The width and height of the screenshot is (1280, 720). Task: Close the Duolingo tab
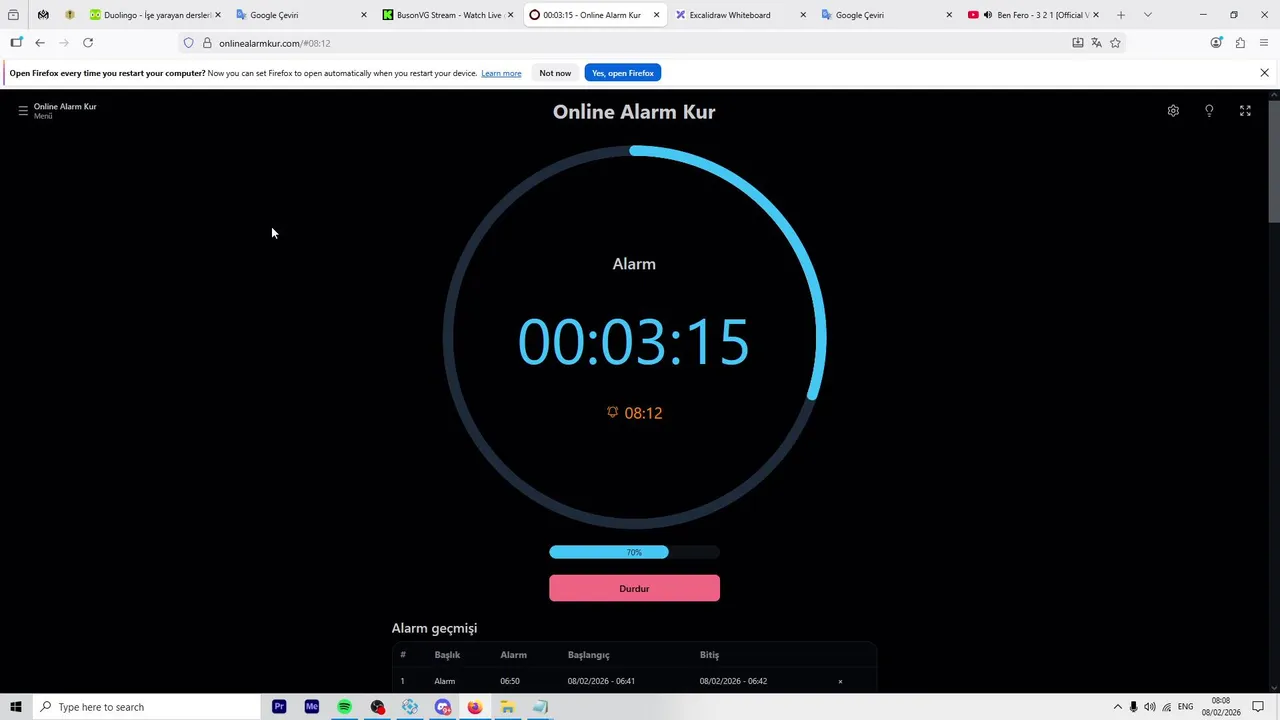218,15
